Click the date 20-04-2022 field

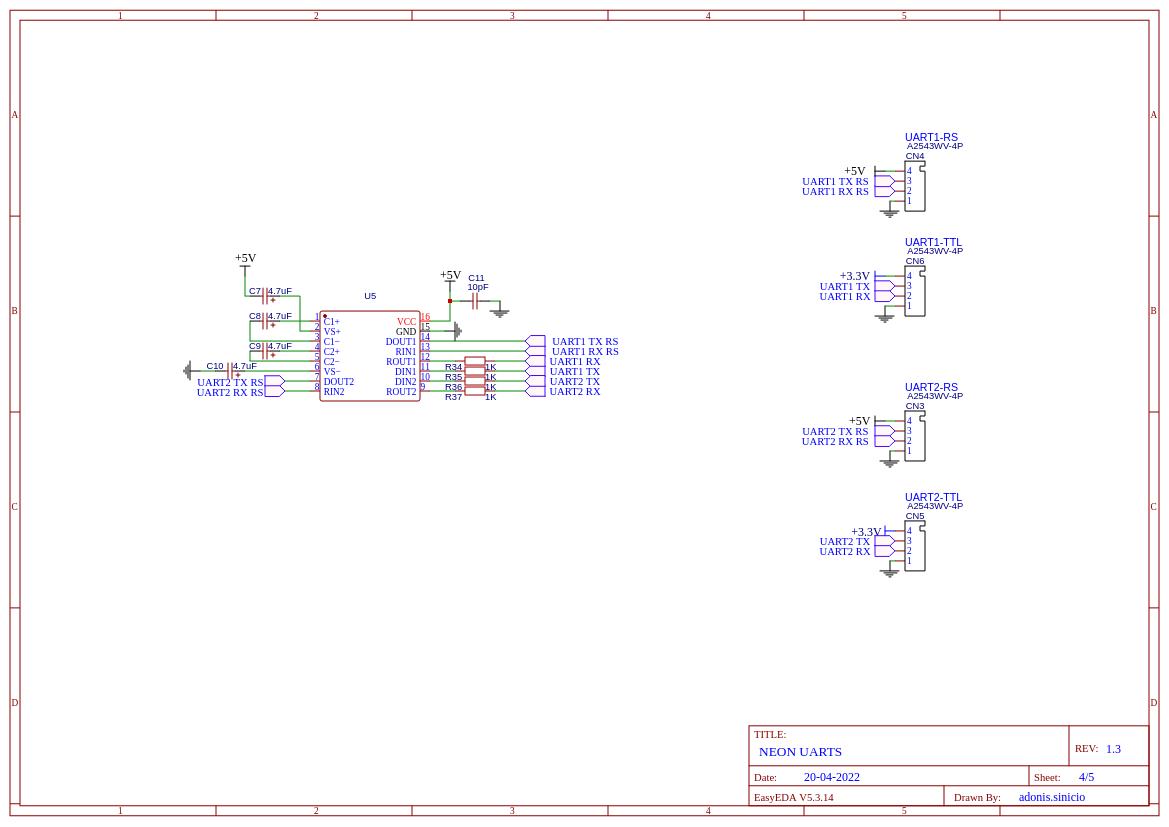(x=831, y=777)
